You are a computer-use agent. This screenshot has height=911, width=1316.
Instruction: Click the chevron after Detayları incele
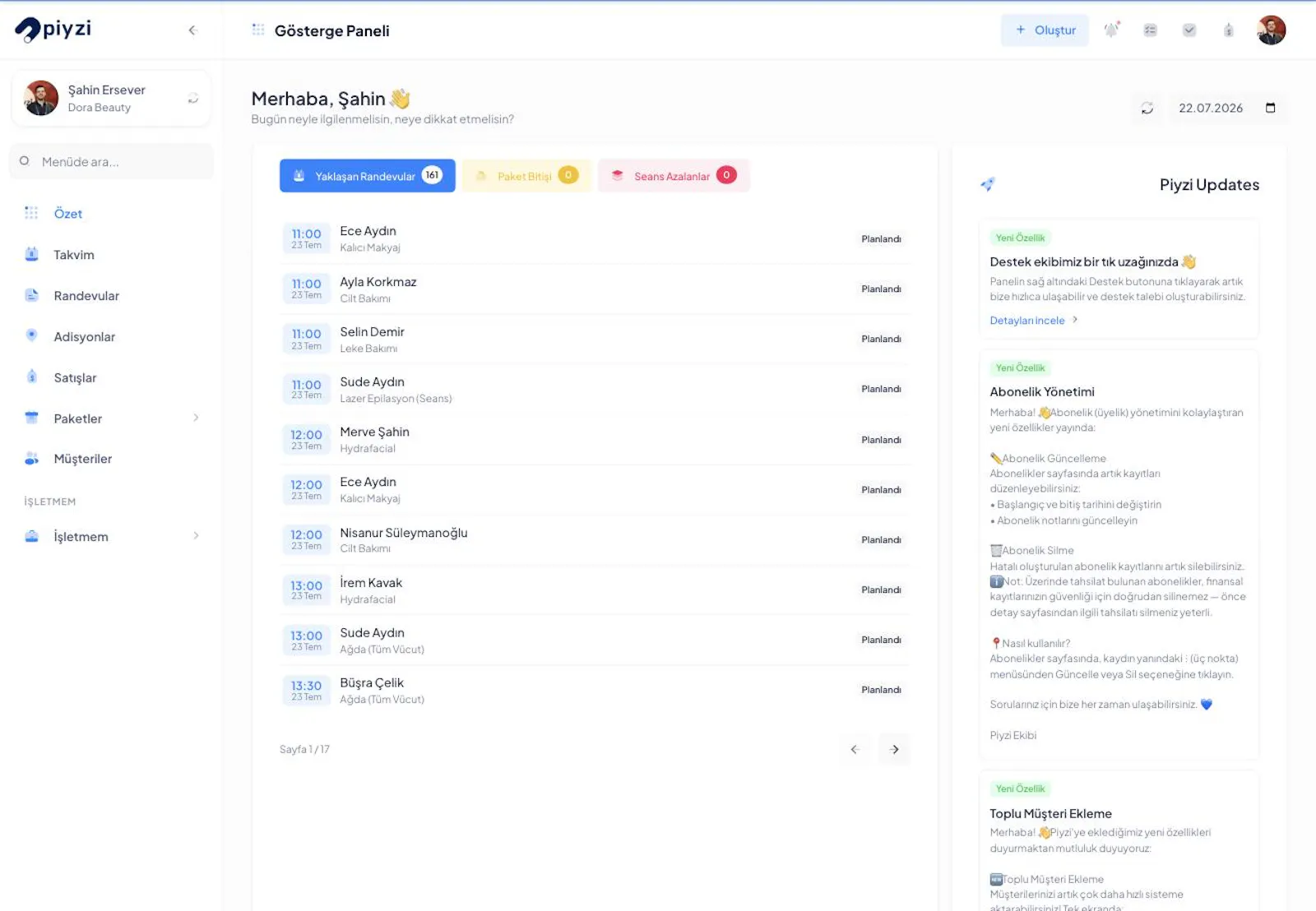tap(1075, 320)
